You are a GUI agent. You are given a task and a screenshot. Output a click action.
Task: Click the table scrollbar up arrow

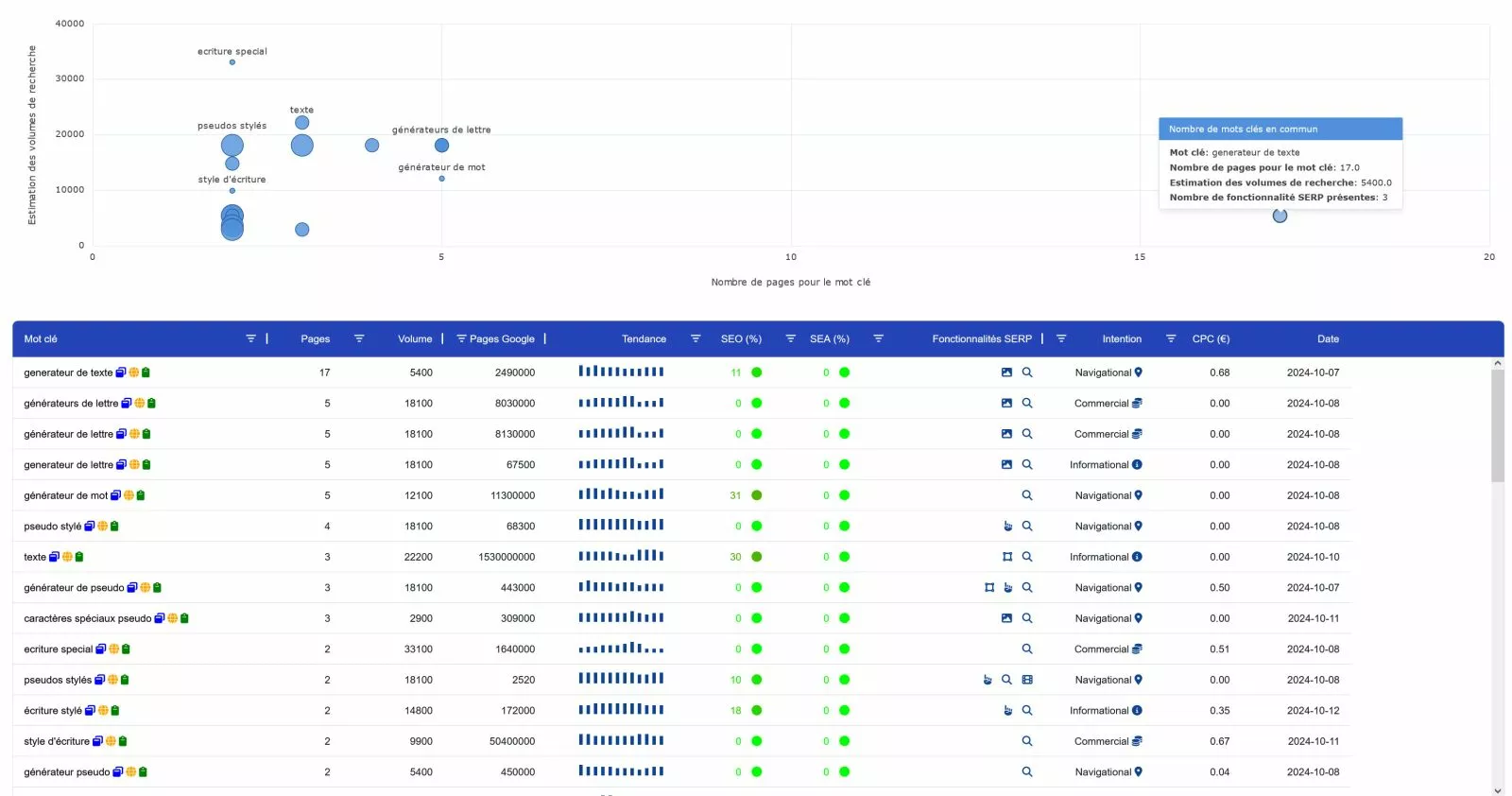[x=1498, y=363]
